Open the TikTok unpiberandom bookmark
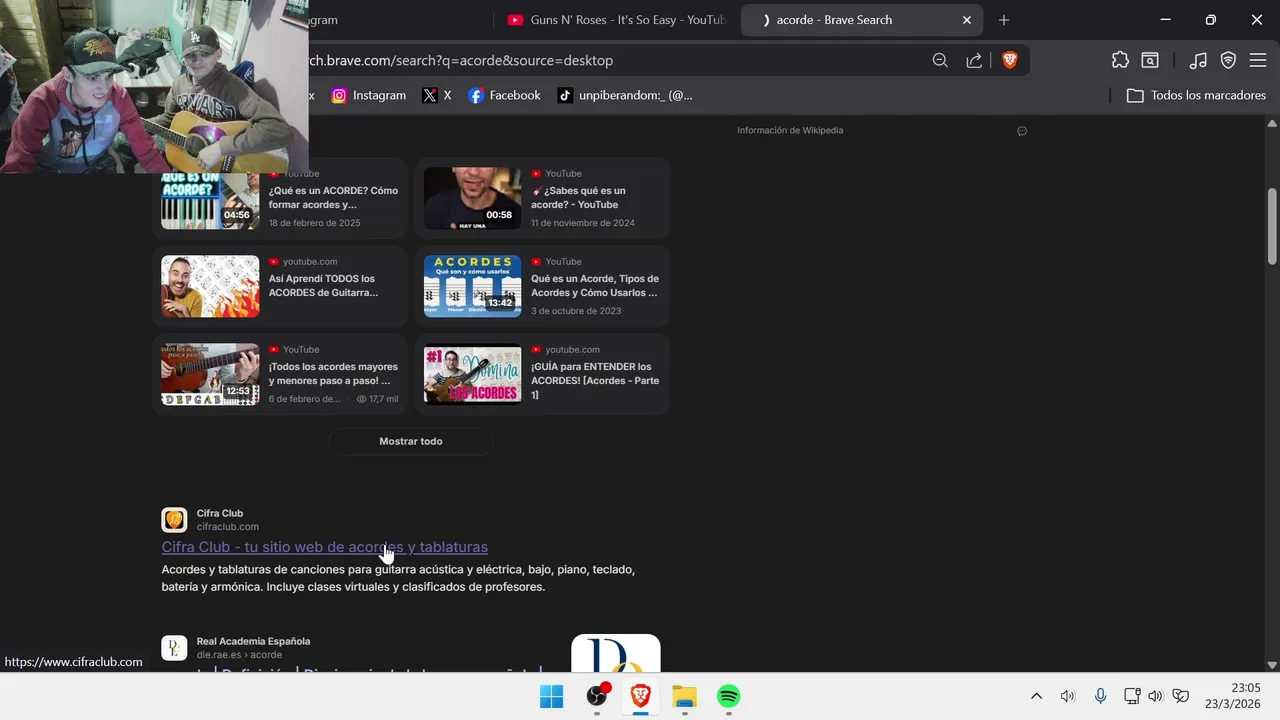The width and height of the screenshot is (1280, 720). click(x=624, y=95)
